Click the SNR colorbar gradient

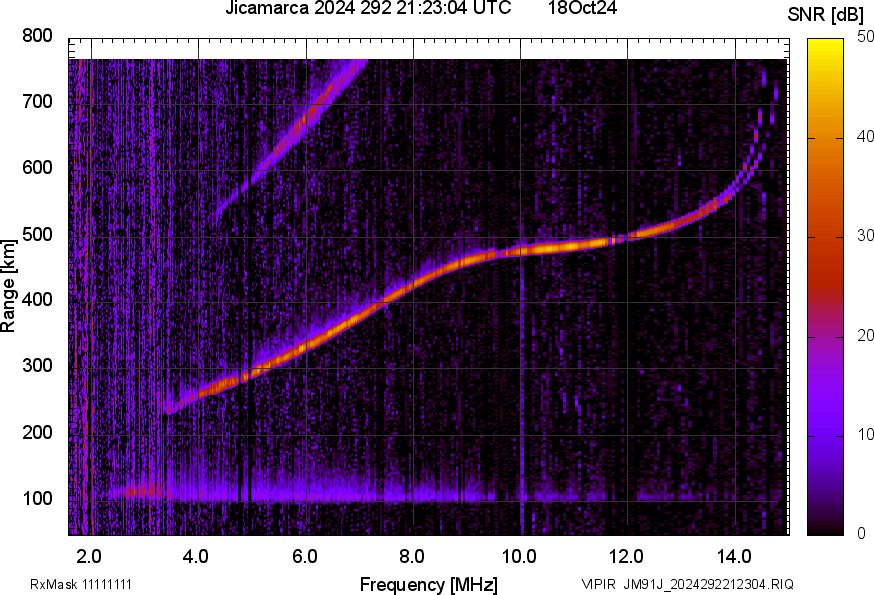826,287
